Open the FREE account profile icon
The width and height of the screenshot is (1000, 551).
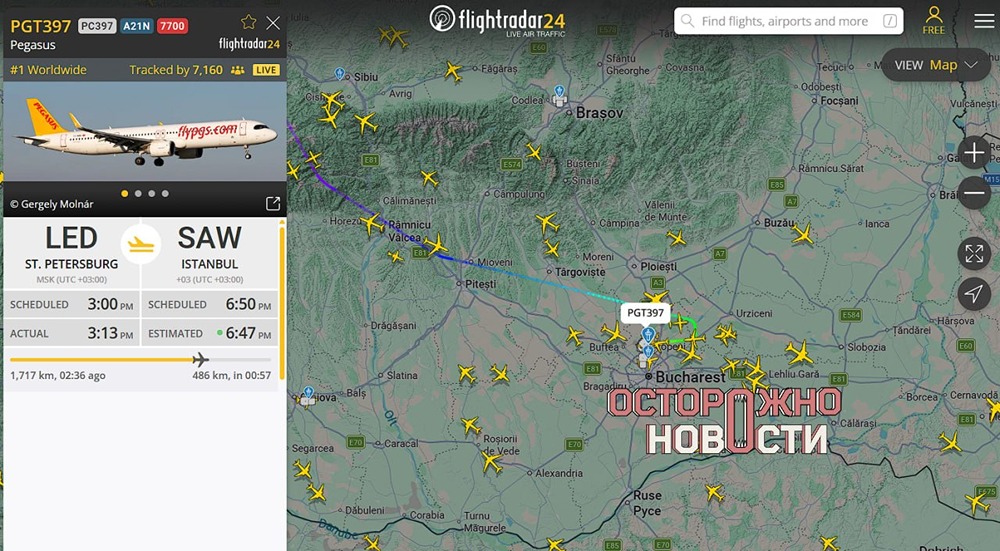pos(934,20)
